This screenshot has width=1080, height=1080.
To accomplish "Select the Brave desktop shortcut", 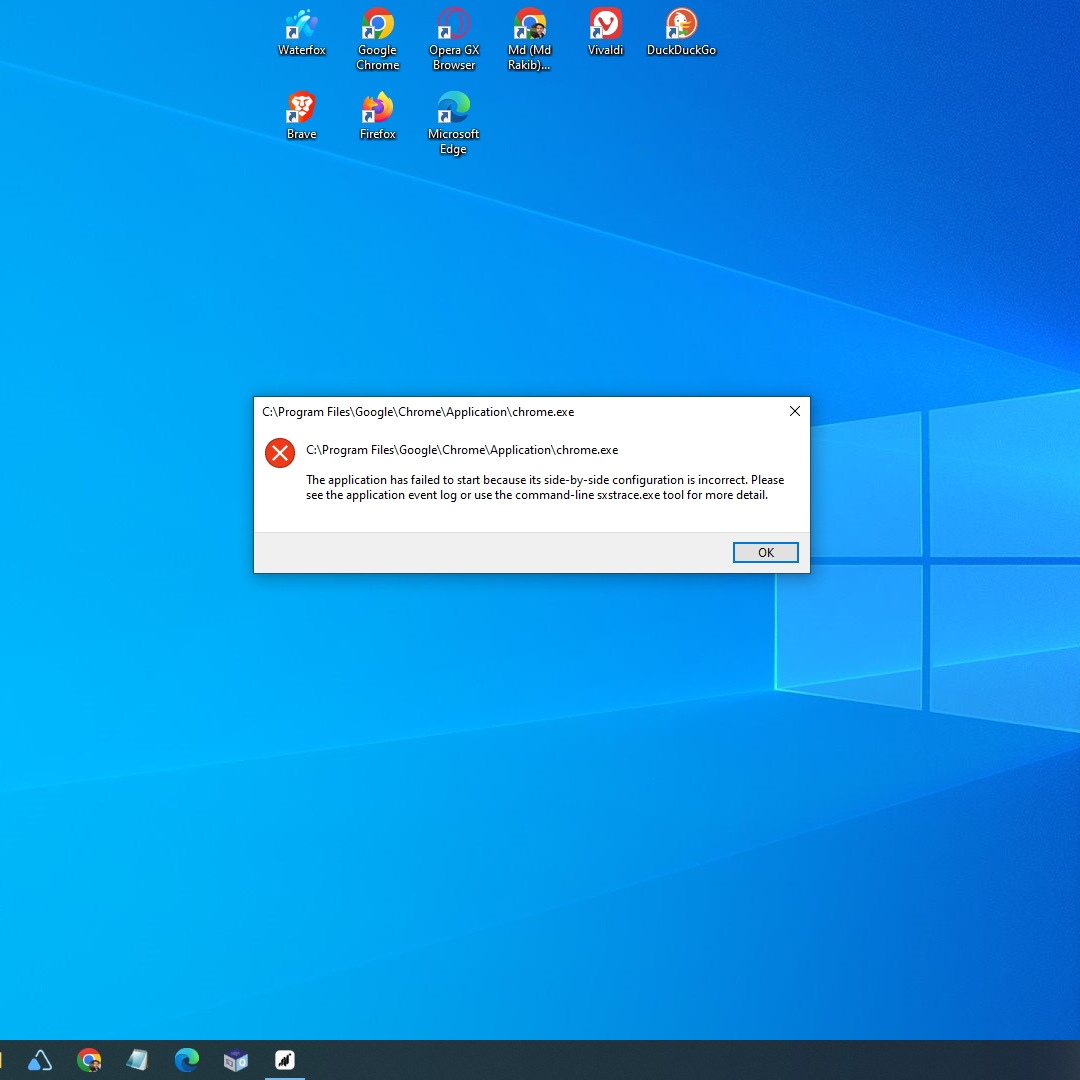I will coord(302,116).
